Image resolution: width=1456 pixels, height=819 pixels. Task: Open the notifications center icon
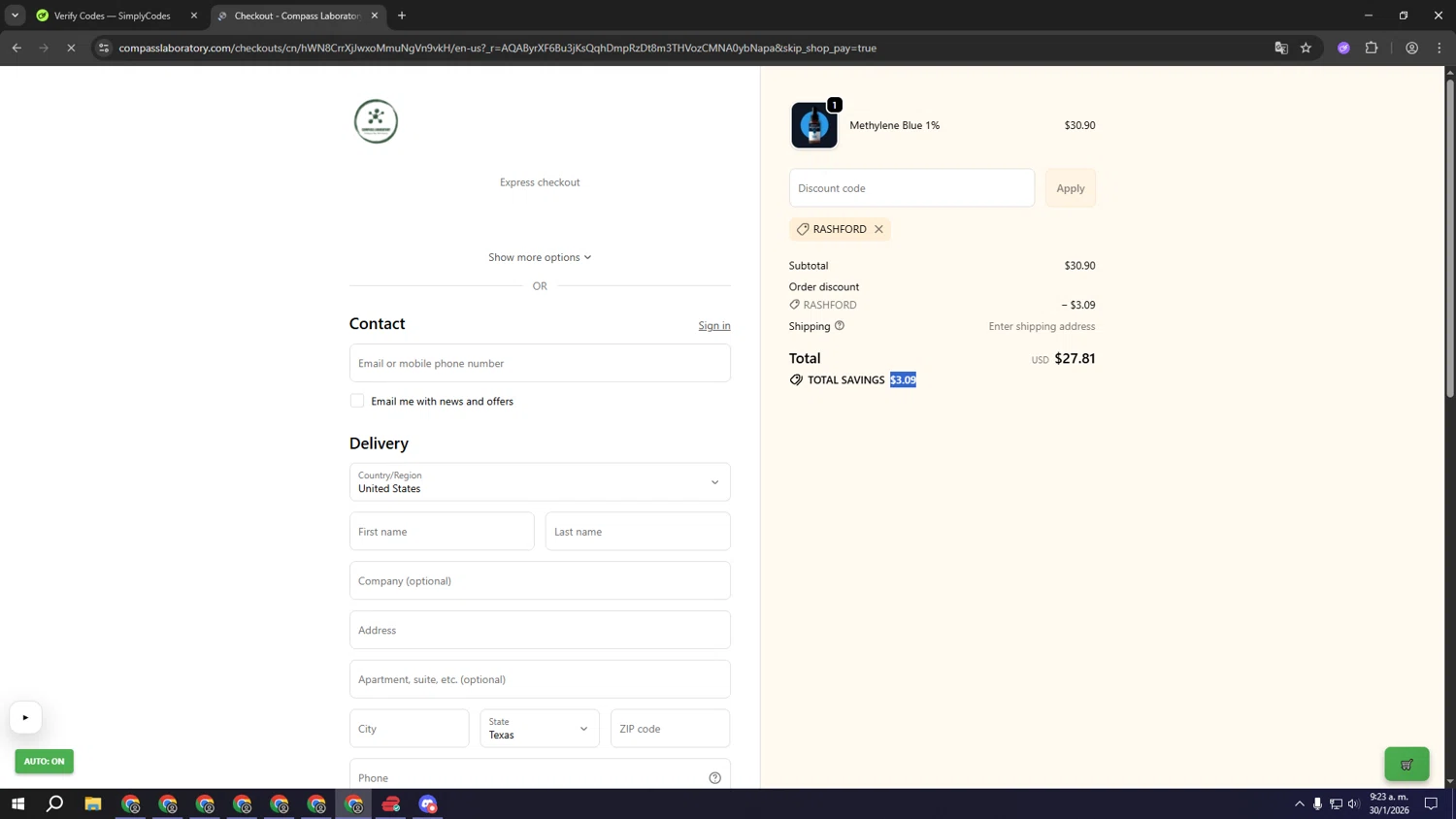tap(1431, 803)
